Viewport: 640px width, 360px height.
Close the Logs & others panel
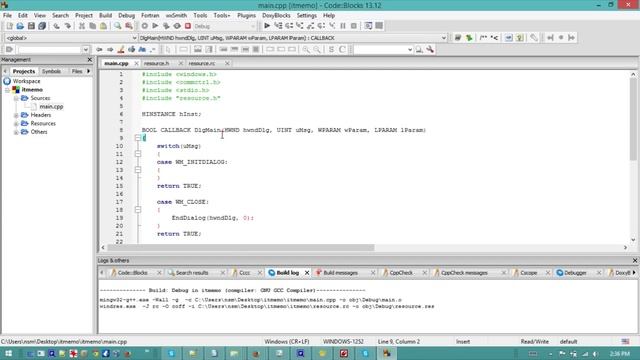[x=635, y=260]
